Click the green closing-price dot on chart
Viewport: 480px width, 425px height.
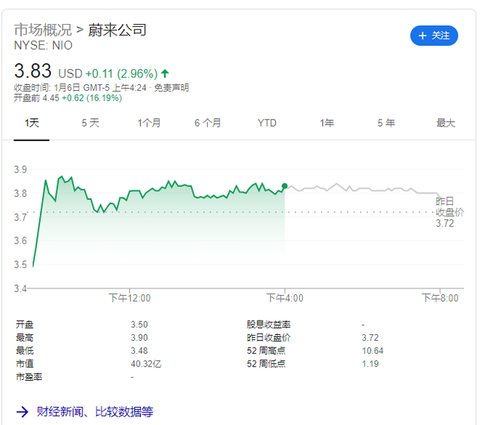point(284,186)
